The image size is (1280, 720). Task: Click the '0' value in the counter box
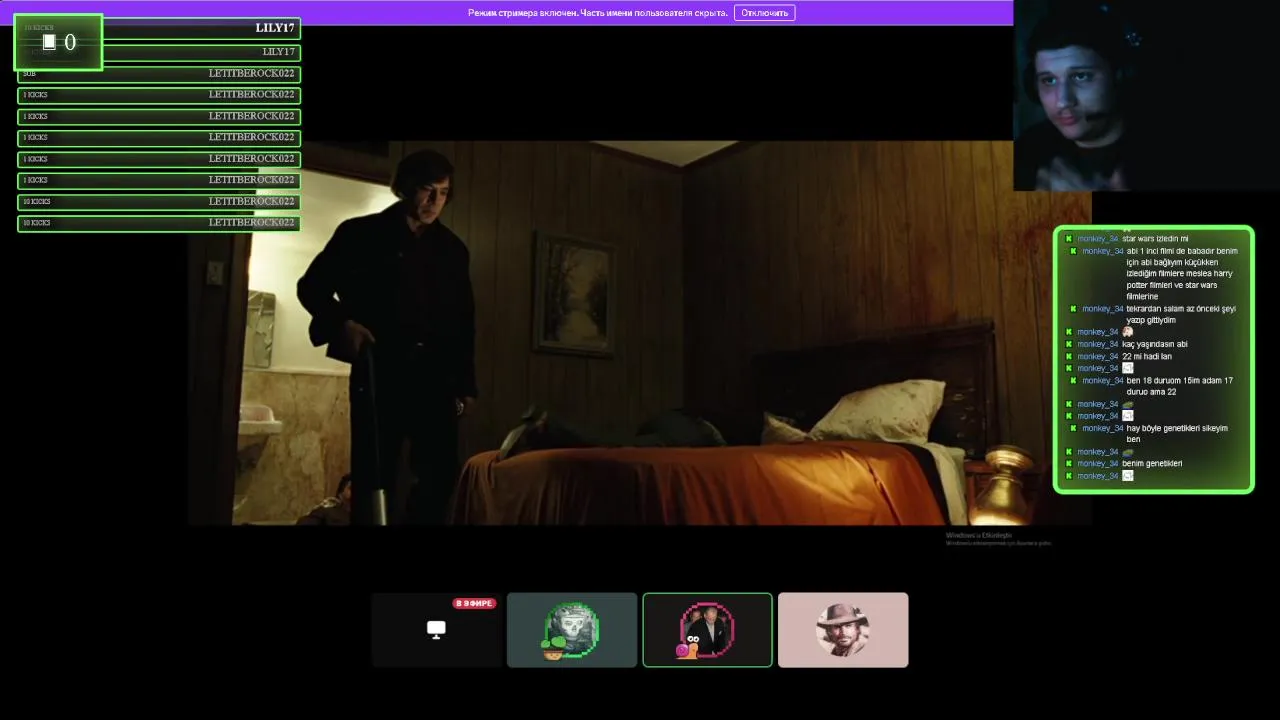[x=70, y=42]
